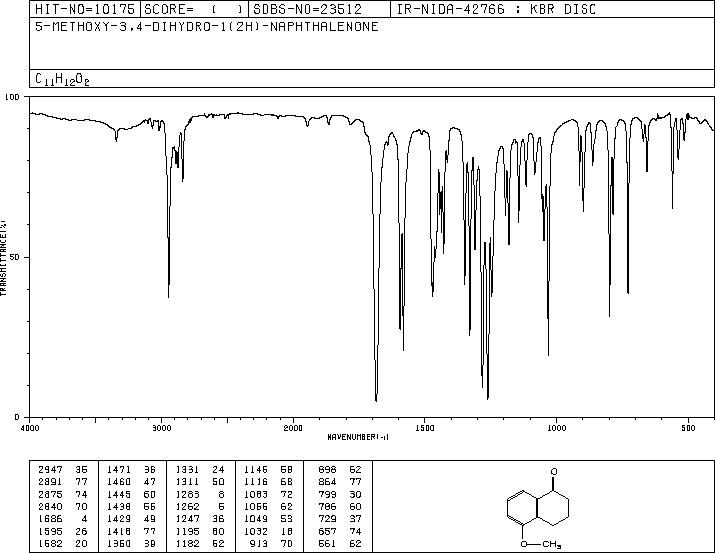Click the WAVENUMBER axis label under the plot

point(358,437)
